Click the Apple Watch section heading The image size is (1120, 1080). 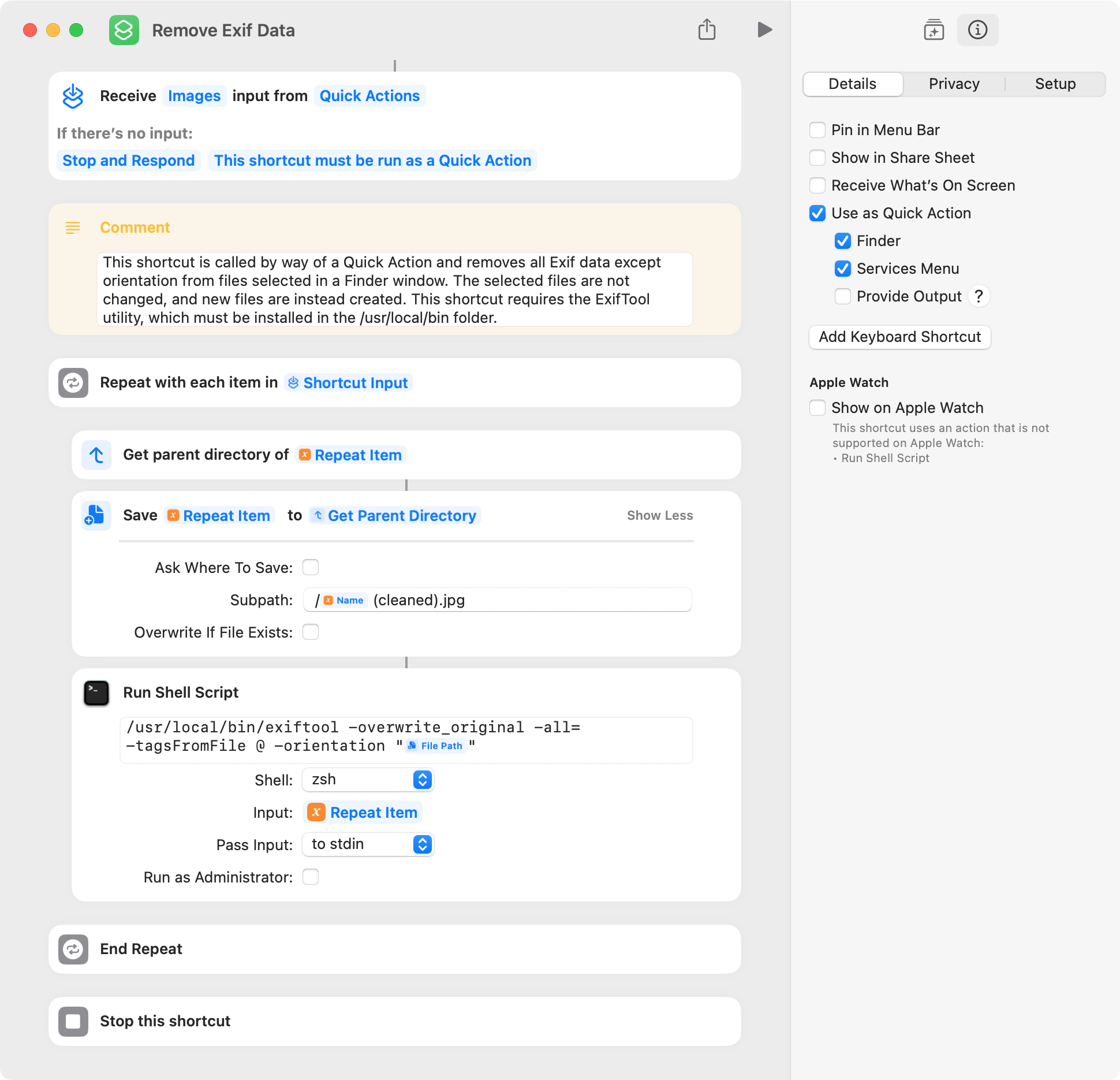[849, 382]
